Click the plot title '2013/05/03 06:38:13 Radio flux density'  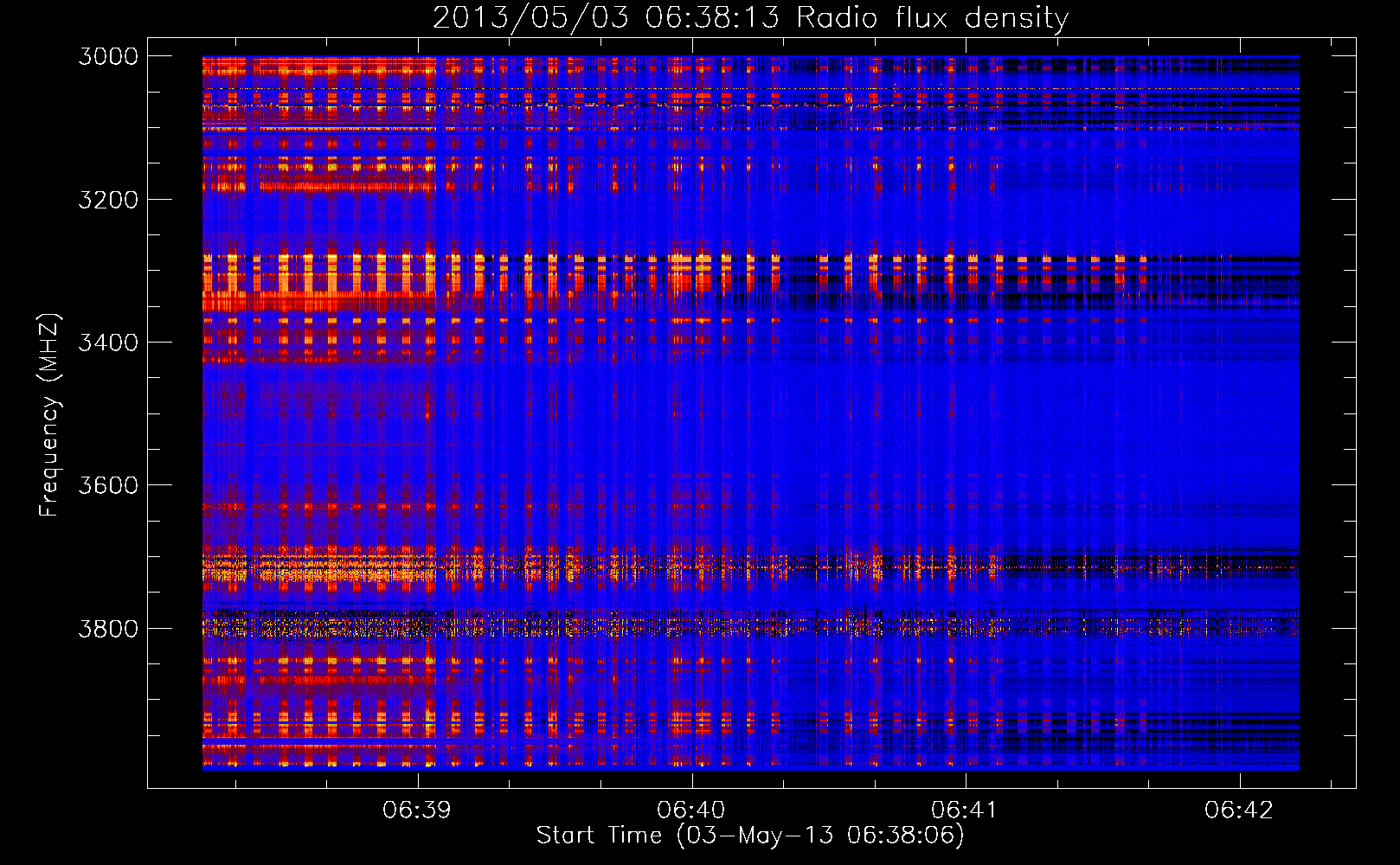click(x=750, y=17)
